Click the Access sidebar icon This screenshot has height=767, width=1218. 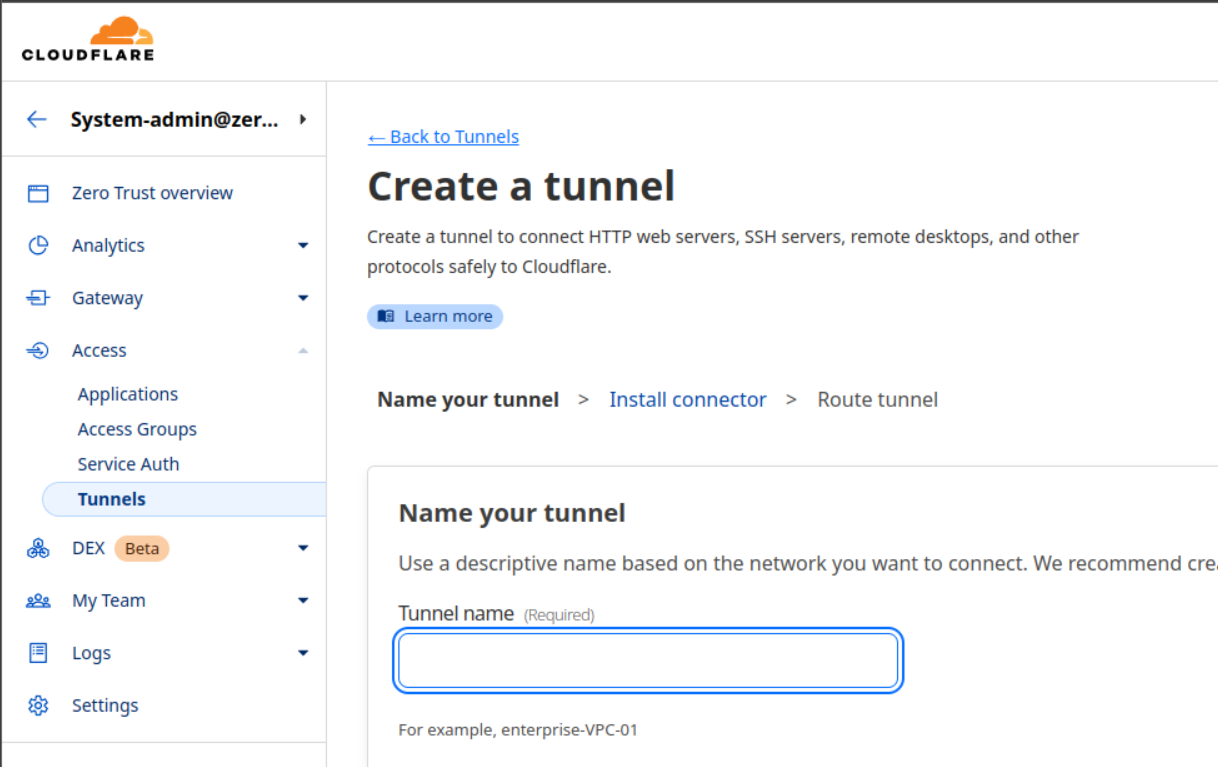pyautogui.click(x=38, y=351)
